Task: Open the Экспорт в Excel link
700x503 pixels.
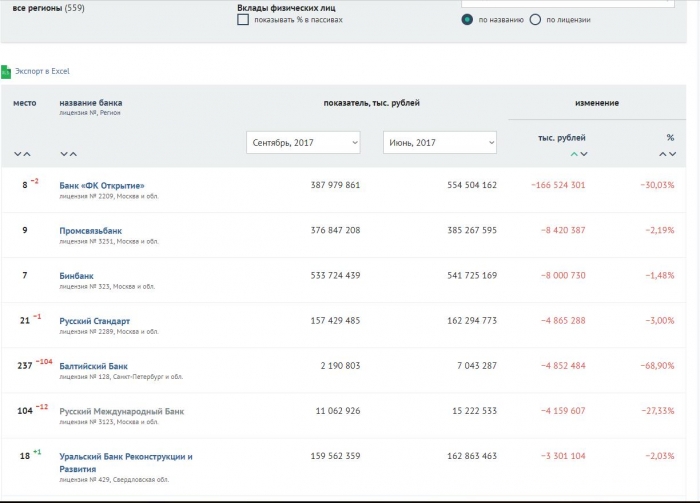Action: pos(42,71)
